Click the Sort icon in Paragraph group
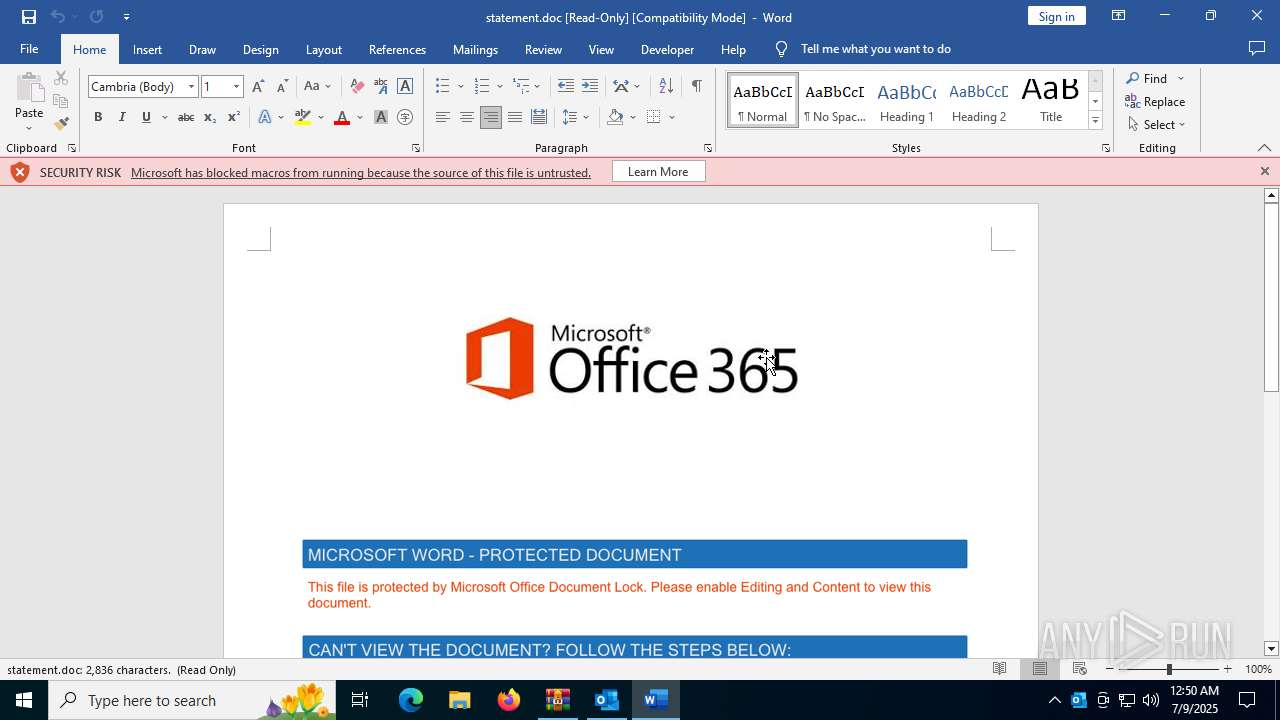 (x=666, y=87)
